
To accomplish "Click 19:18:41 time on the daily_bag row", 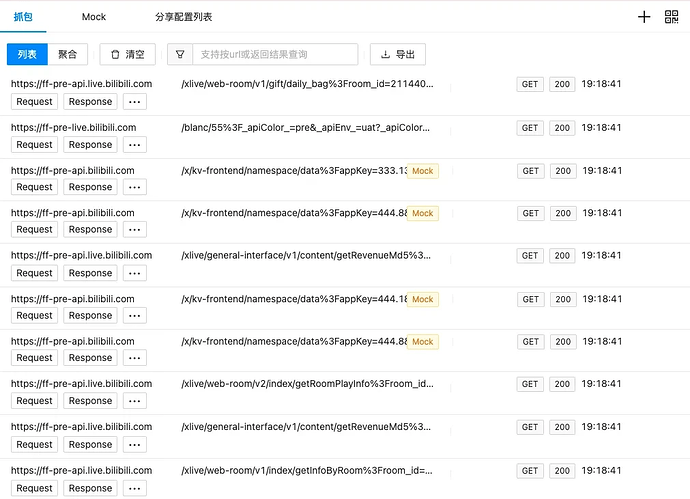I will [x=601, y=84].
